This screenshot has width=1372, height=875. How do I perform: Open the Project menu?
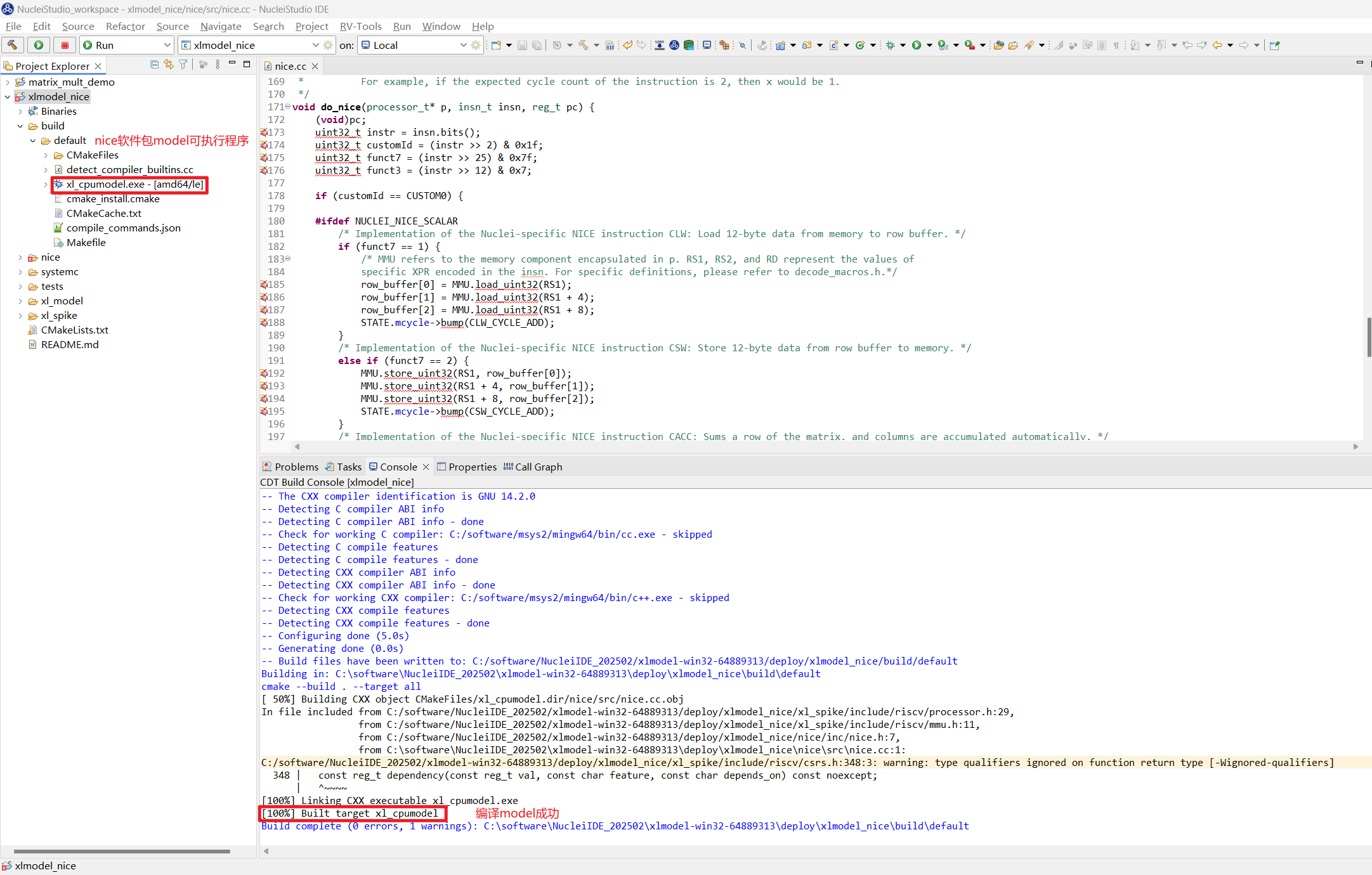311,26
